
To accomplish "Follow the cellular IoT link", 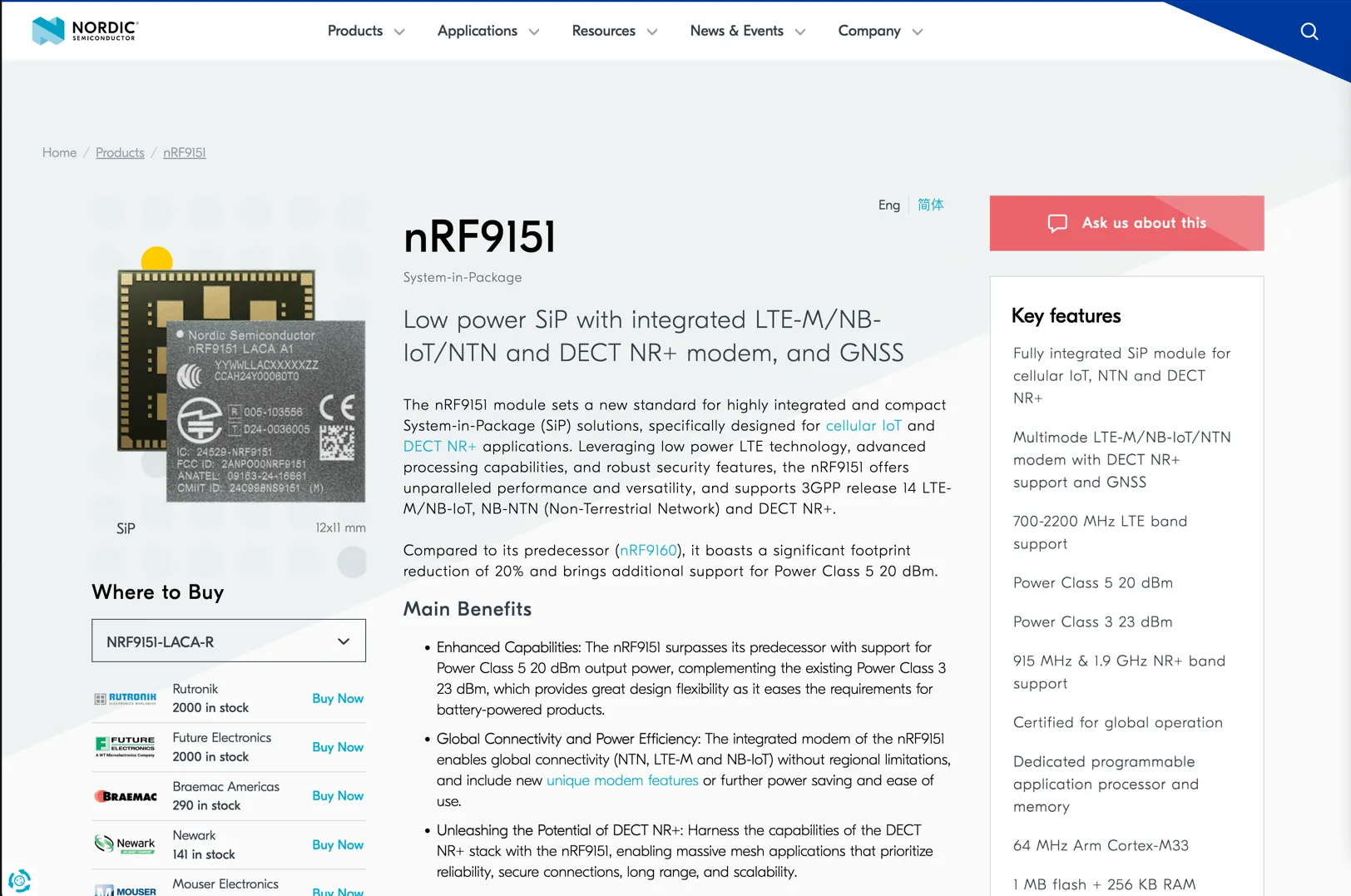I will pyautogui.click(x=863, y=426).
